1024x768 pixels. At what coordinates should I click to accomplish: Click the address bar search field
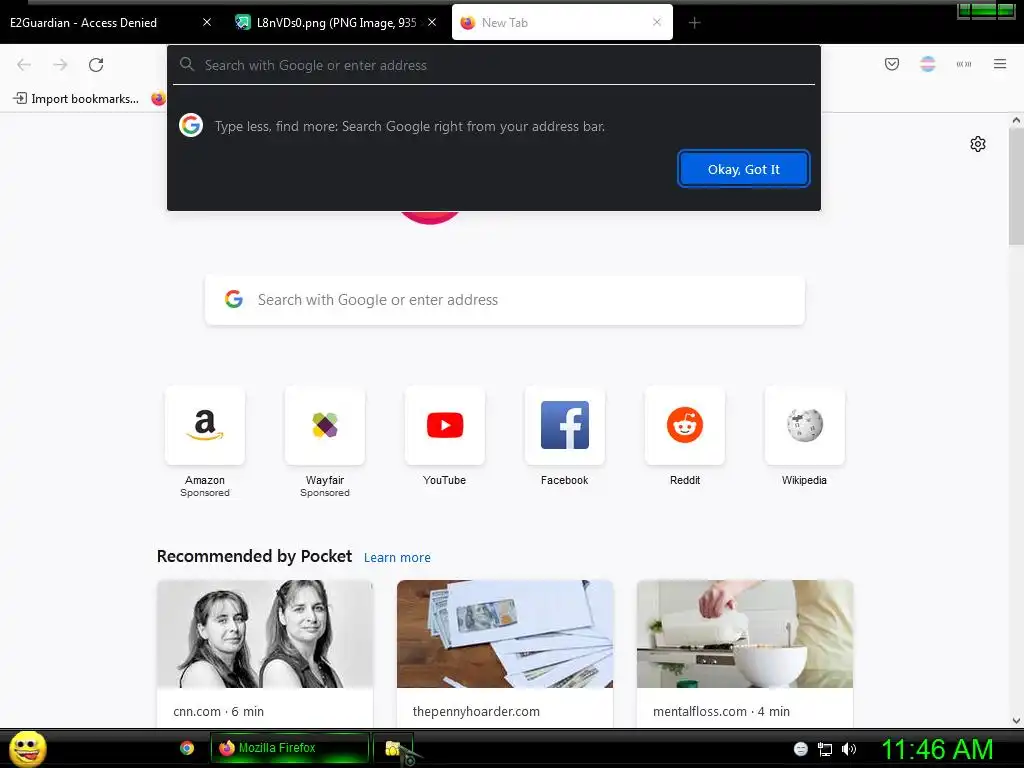point(494,65)
